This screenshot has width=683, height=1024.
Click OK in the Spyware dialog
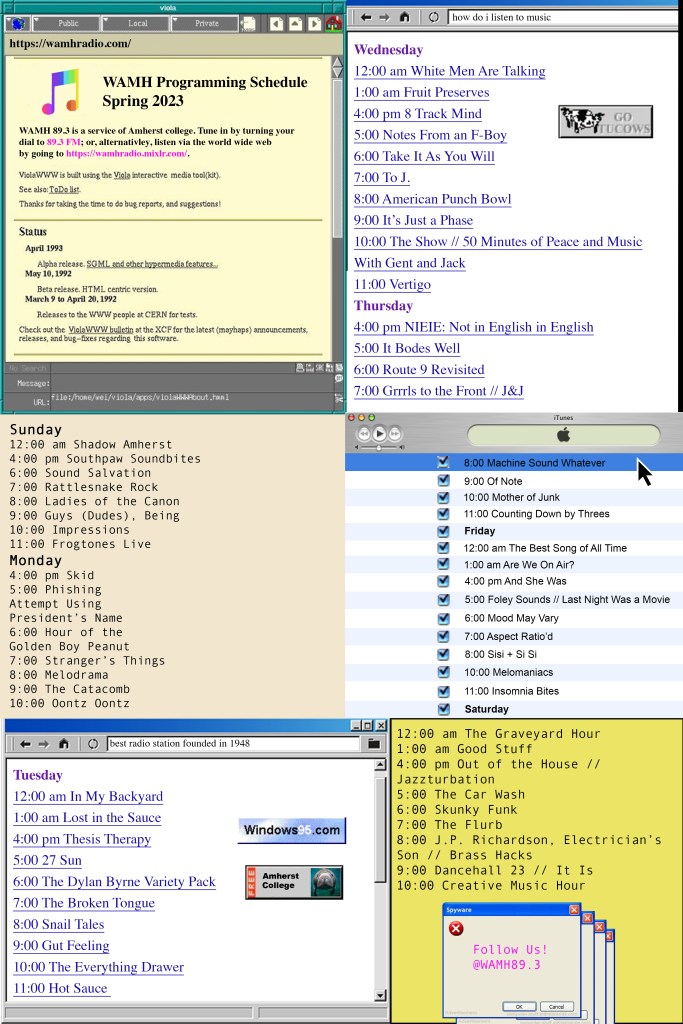(518, 1006)
